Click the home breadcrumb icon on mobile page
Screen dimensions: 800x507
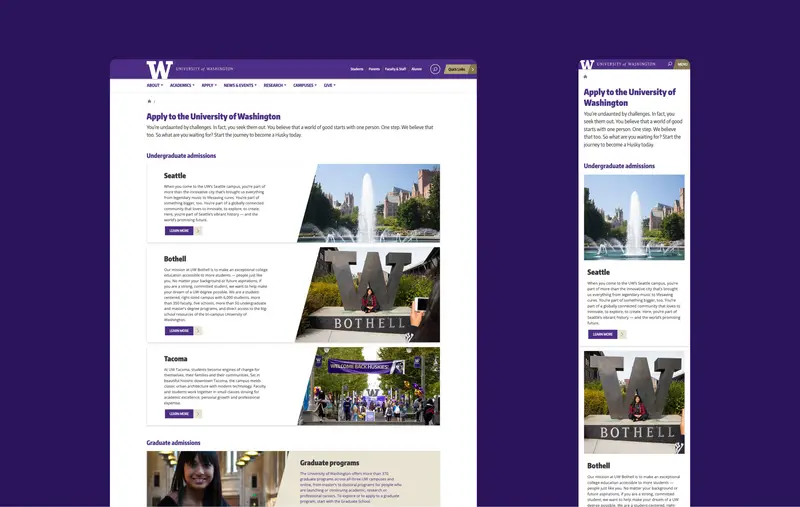click(585, 77)
